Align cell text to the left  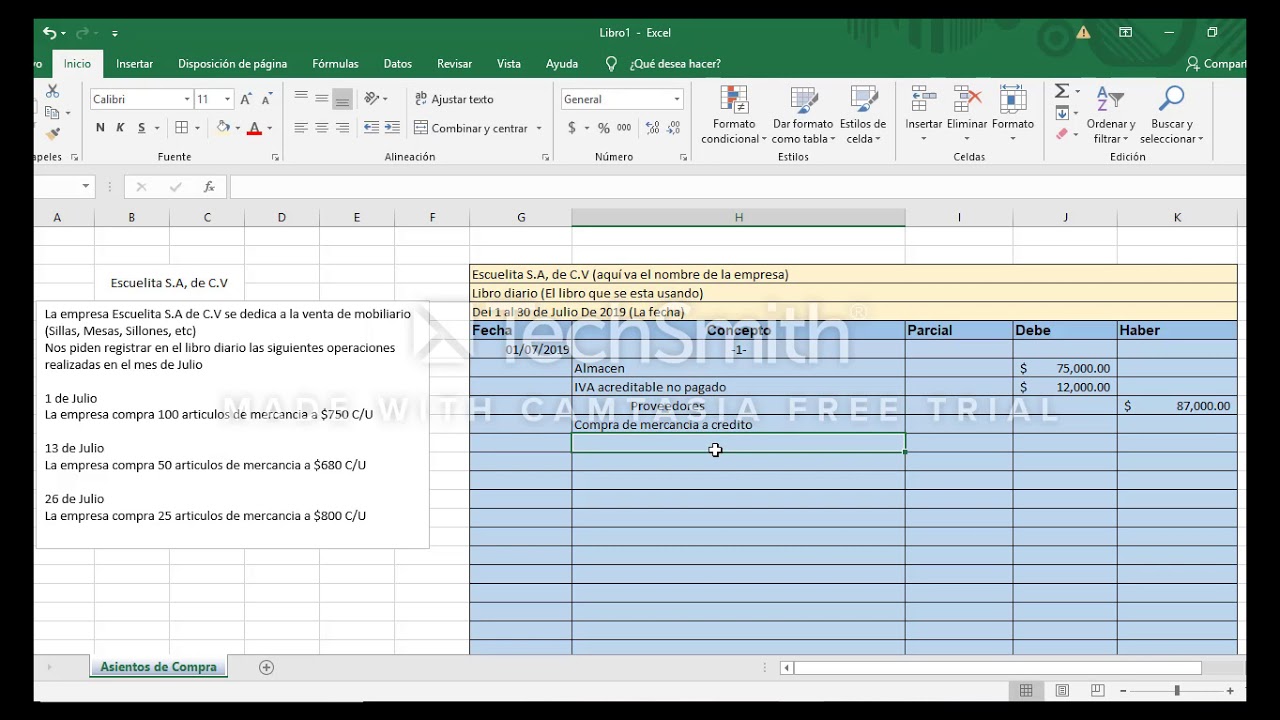301,128
